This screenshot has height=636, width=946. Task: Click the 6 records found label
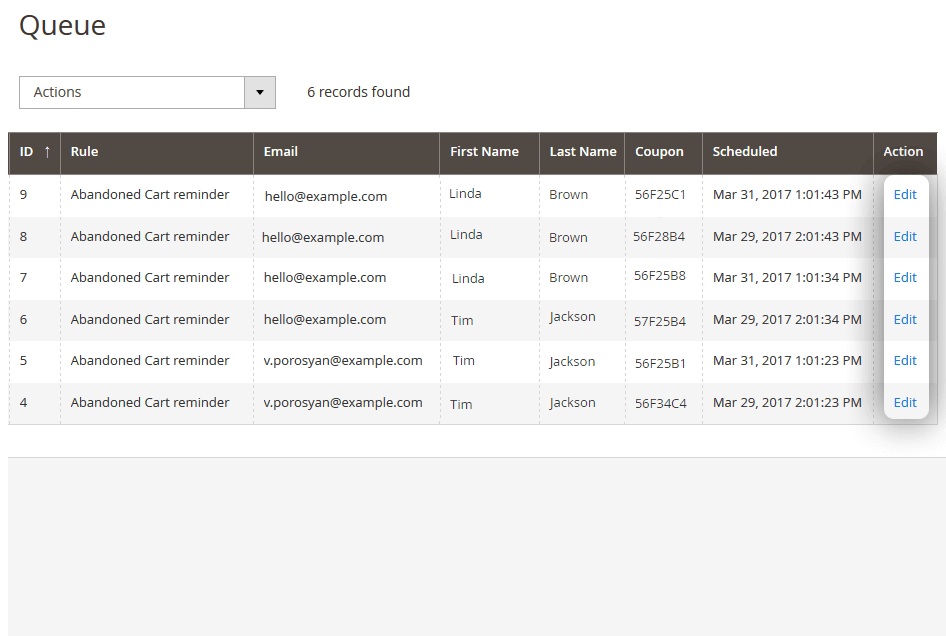[x=358, y=92]
